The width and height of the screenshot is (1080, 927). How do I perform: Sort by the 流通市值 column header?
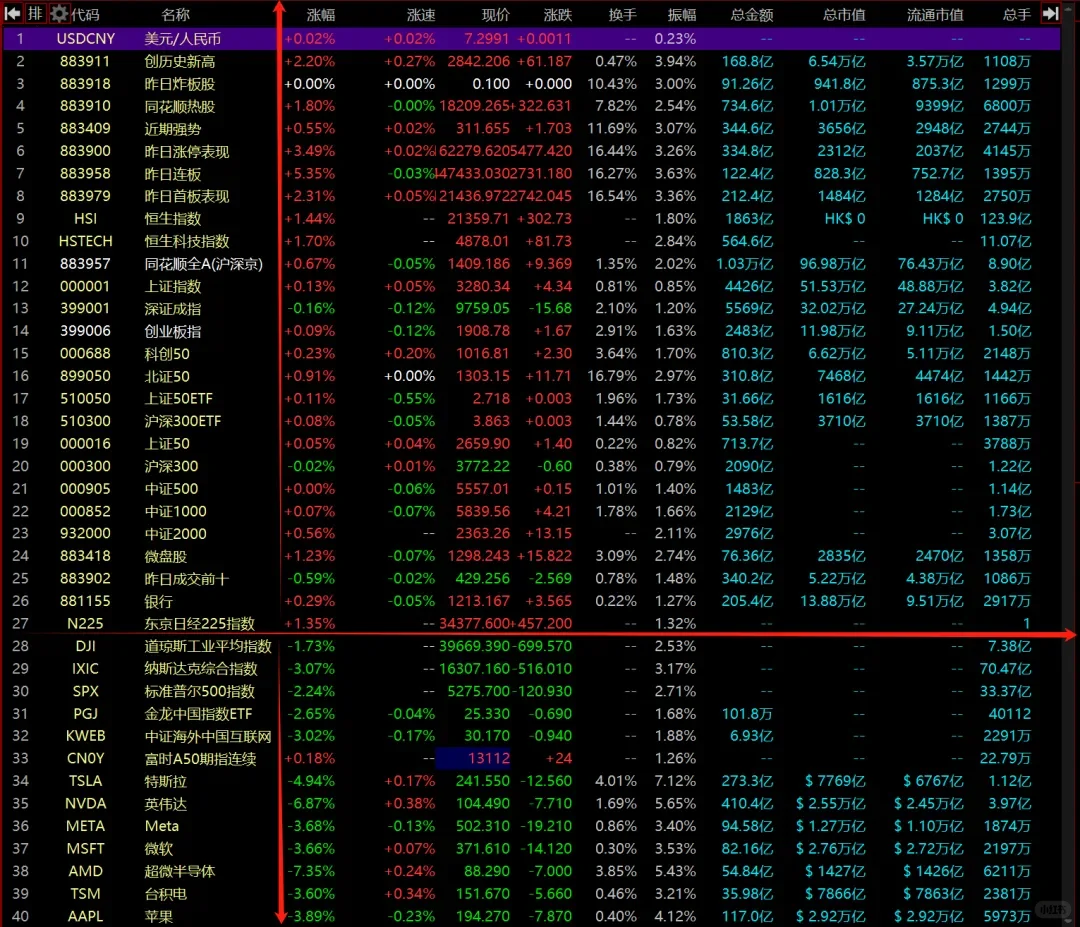[935, 14]
